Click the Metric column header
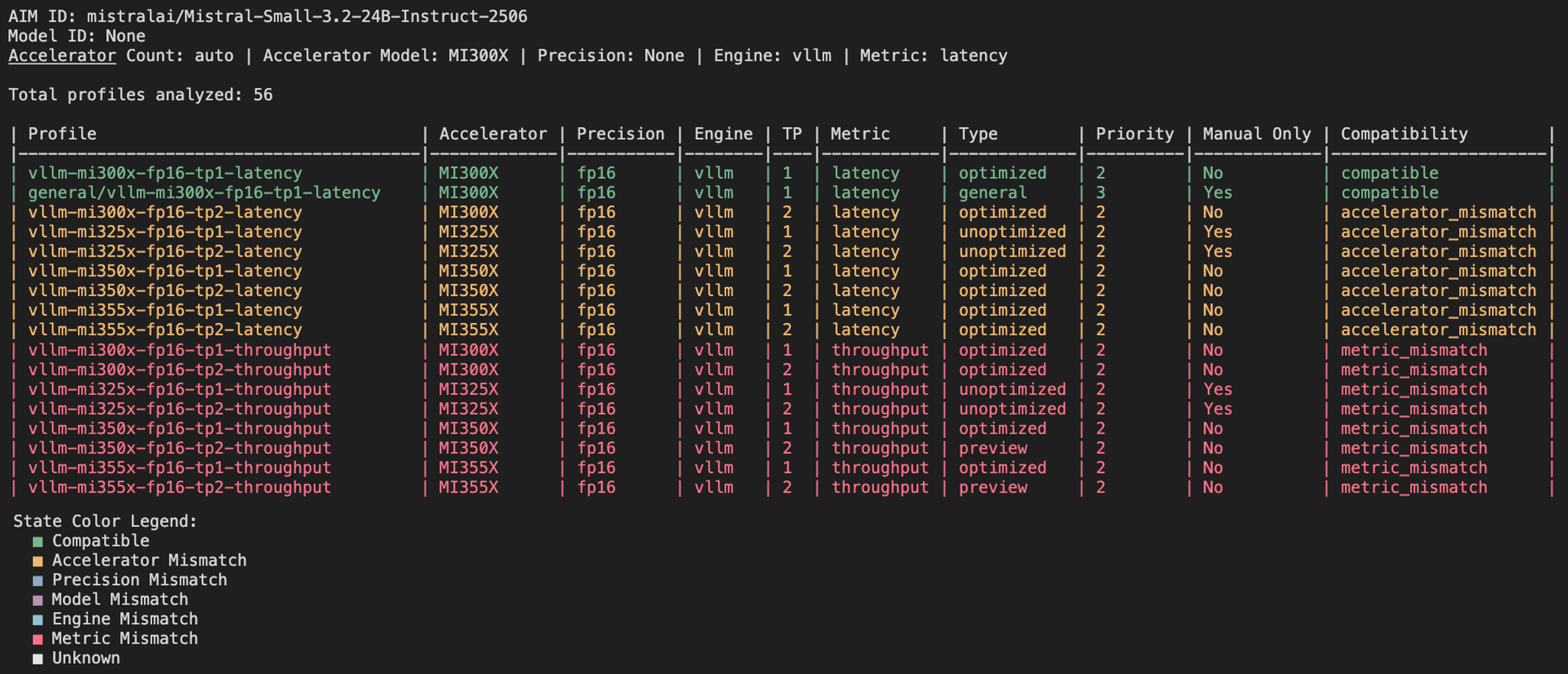The image size is (1568, 674). (860, 134)
